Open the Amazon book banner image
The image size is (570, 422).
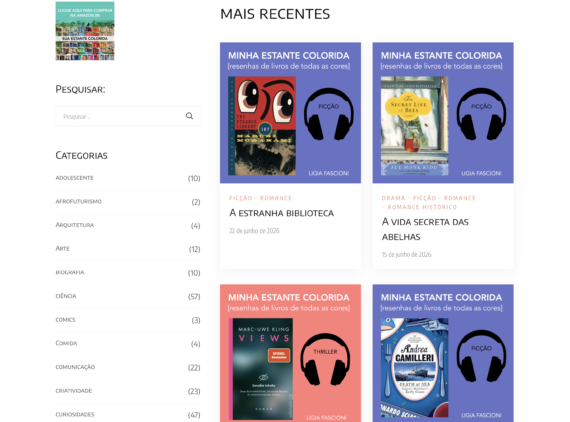click(85, 31)
